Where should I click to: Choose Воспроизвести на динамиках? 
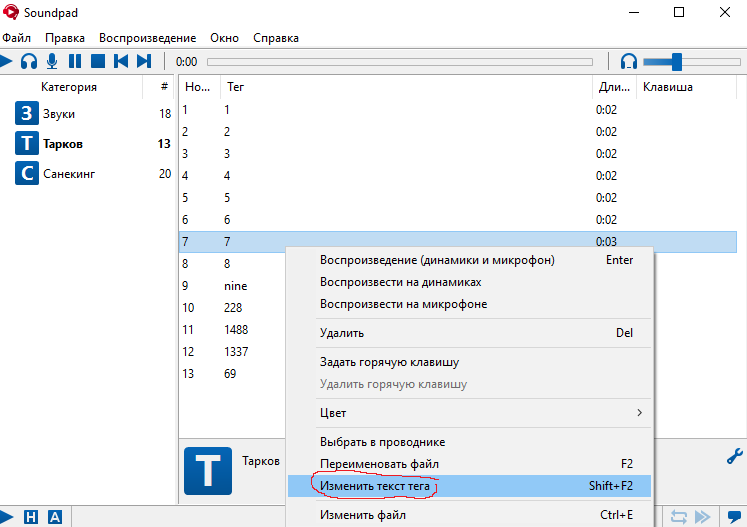pos(469,282)
